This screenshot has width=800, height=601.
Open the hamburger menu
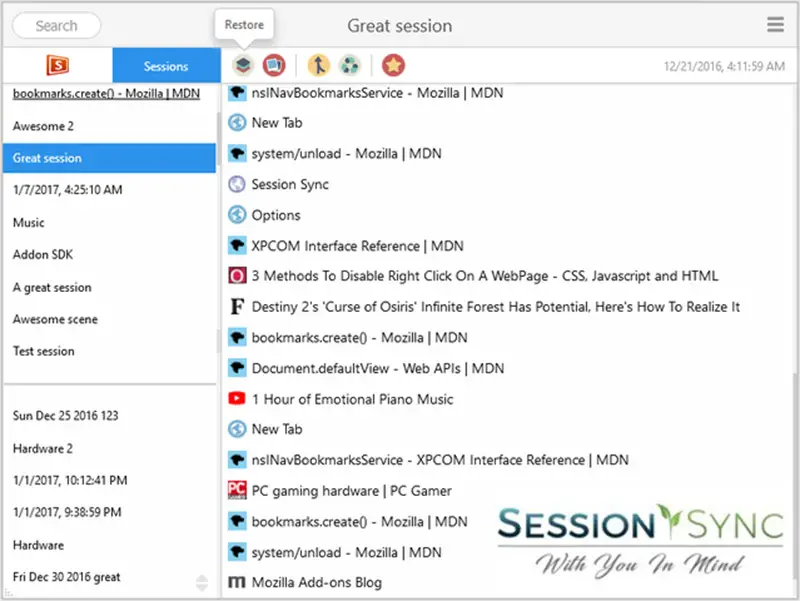click(775, 25)
